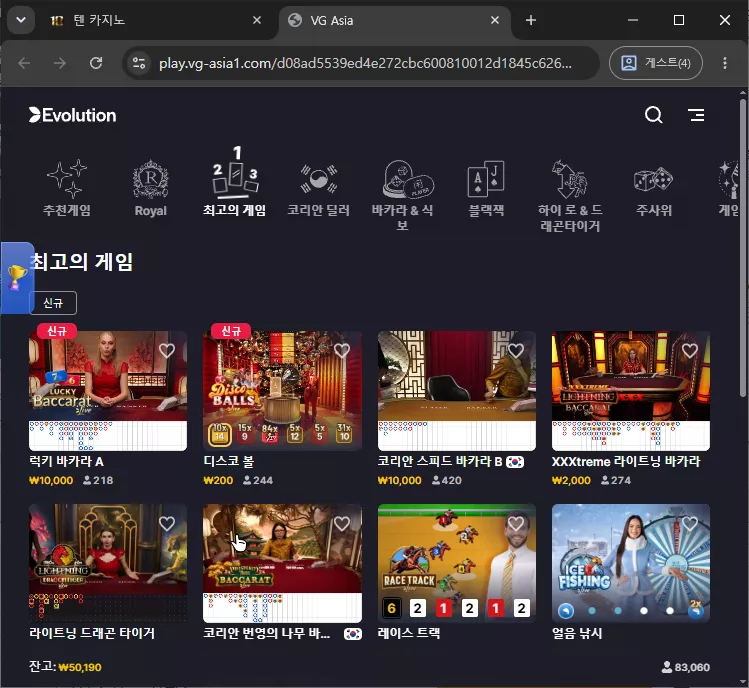
Task: View site information icon in address bar
Action: [139, 63]
